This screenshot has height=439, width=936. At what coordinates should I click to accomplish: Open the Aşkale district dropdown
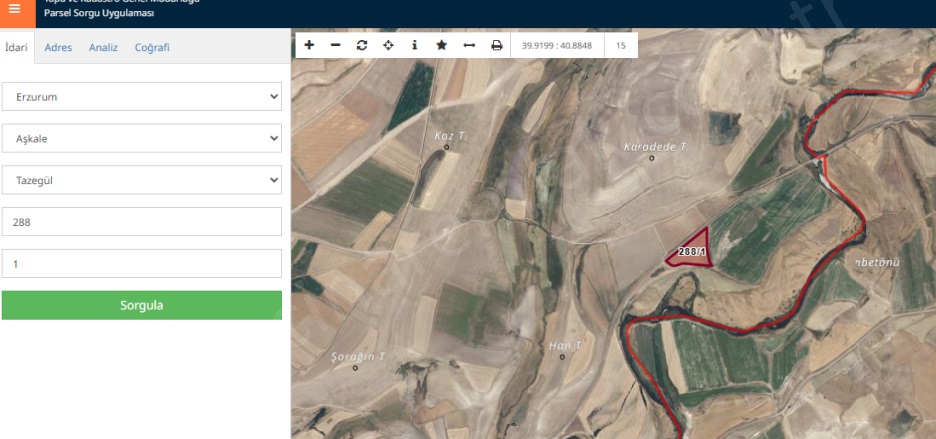(x=141, y=139)
